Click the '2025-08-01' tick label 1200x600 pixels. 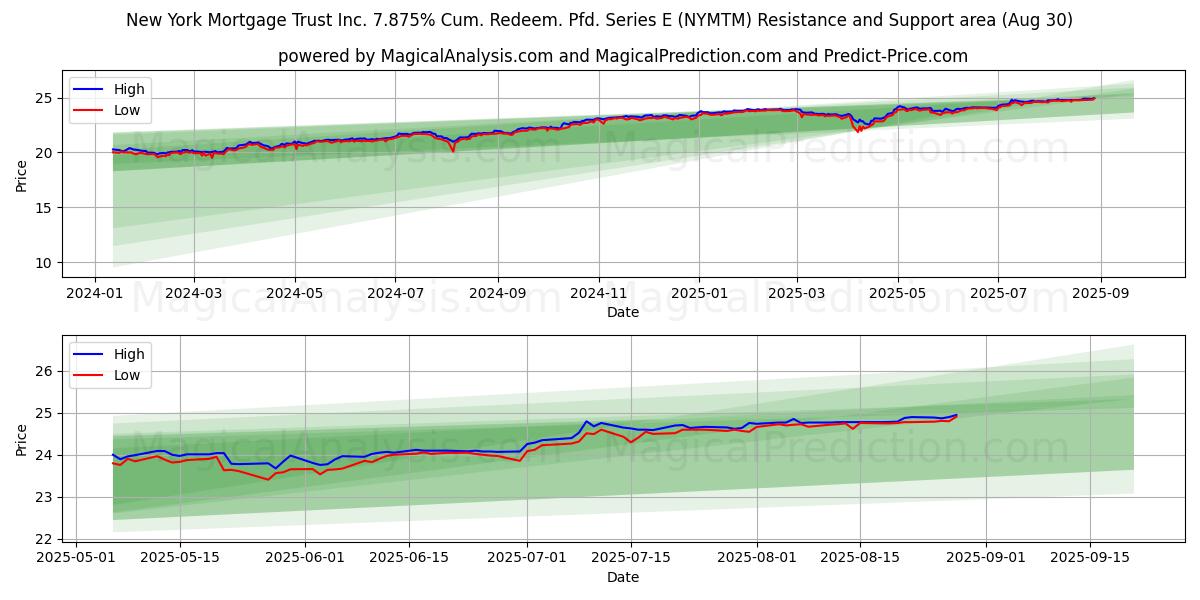click(x=756, y=558)
